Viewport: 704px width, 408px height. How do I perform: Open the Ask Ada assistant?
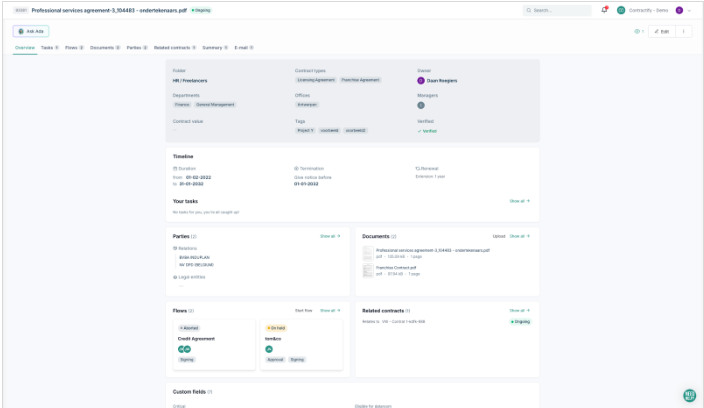coord(31,31)
